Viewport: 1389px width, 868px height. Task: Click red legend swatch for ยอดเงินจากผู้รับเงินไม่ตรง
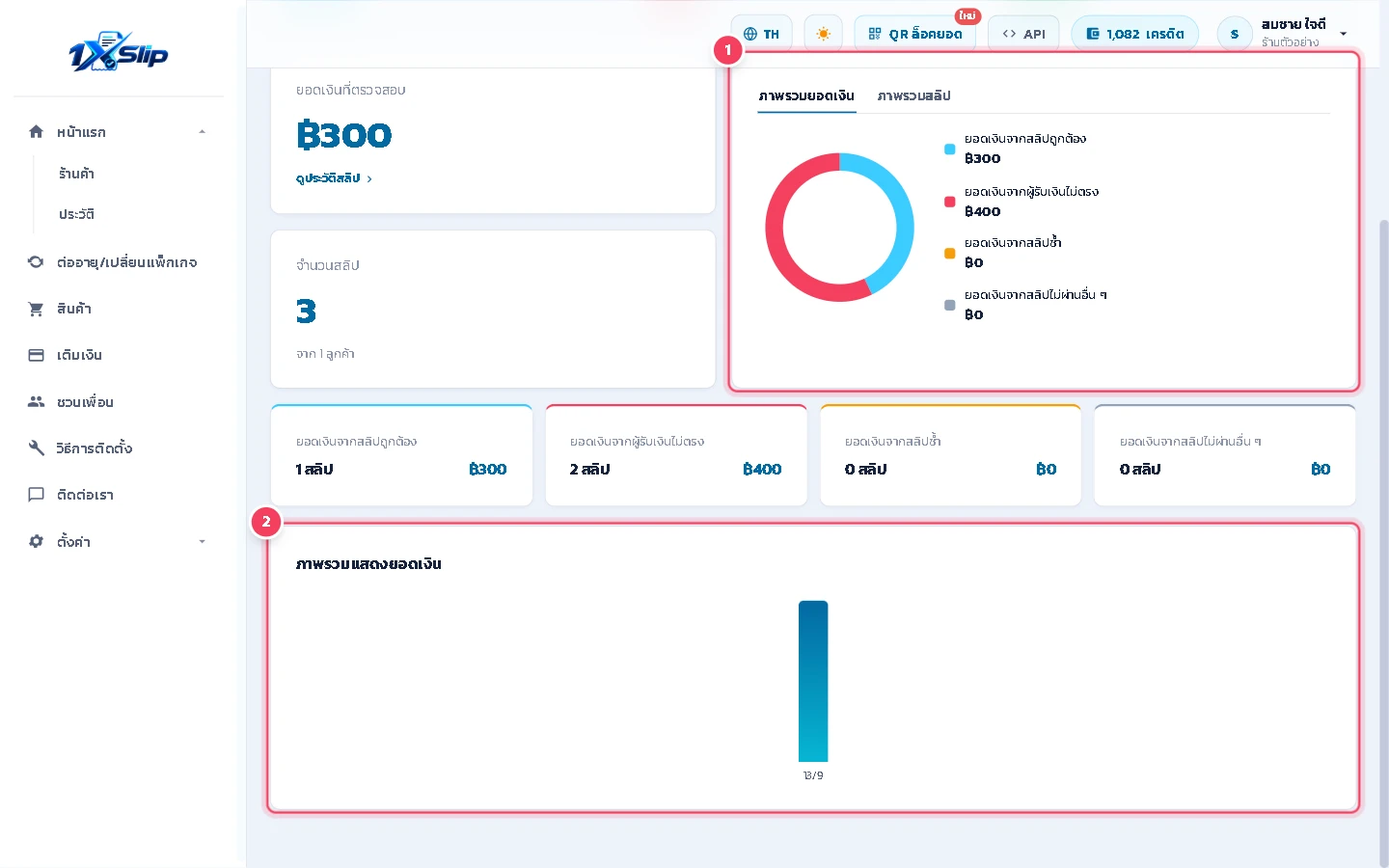click(949, 202)
